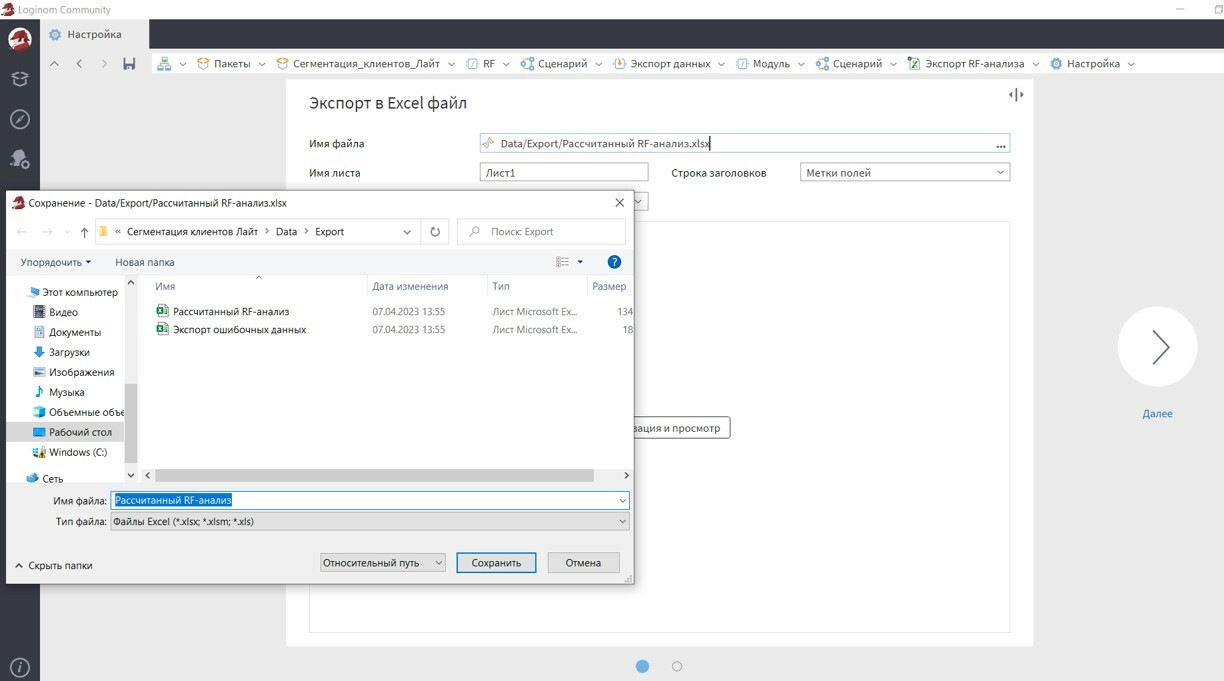
Task: Collapse folders with Скрыть папки
Action: [54, 565]
